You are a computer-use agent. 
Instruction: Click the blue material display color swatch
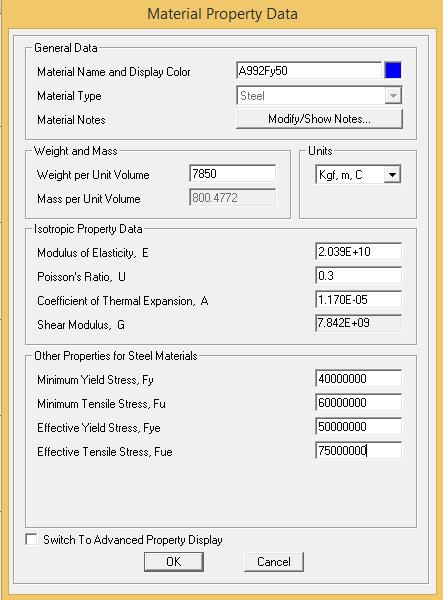pyautogui.click(x=393, y=70)
